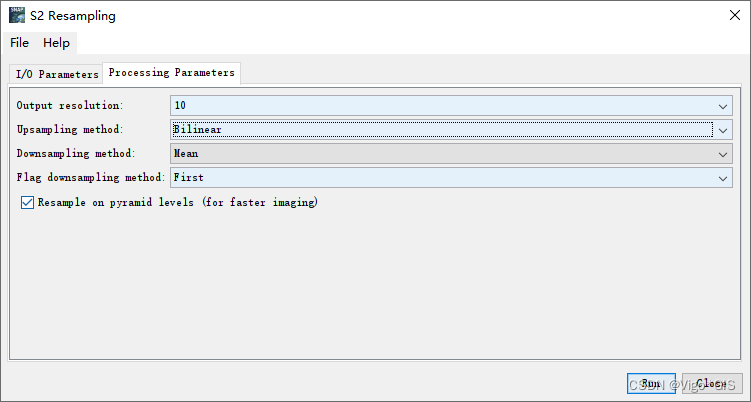Viewport: 751px width, 402px height.
Task: Open the Help menu
Action: [x=57, y=43]
